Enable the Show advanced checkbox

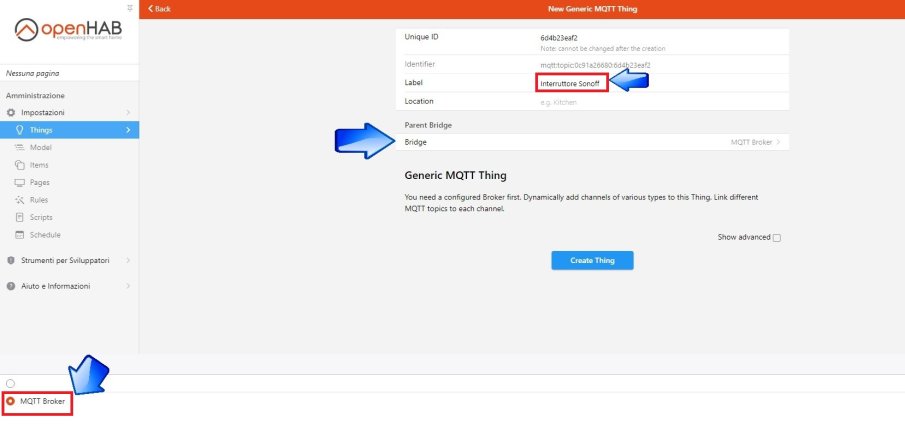pos(777,238)
